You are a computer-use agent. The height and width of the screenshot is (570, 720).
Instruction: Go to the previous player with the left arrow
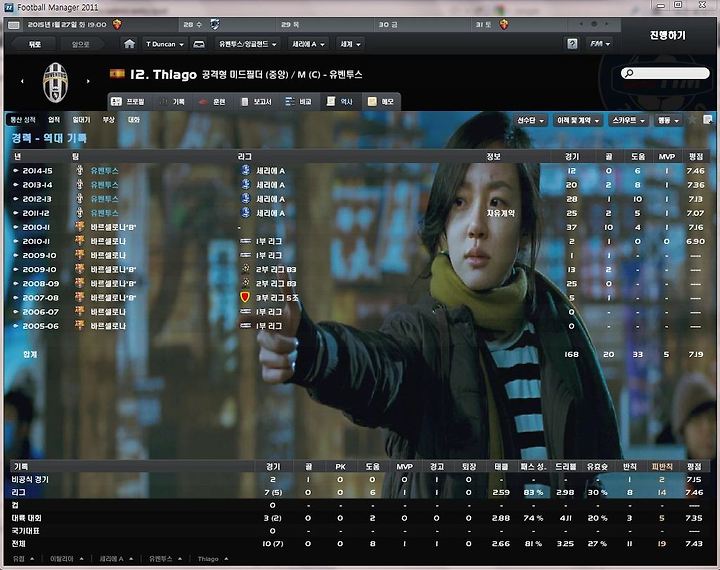click(22, 81)
